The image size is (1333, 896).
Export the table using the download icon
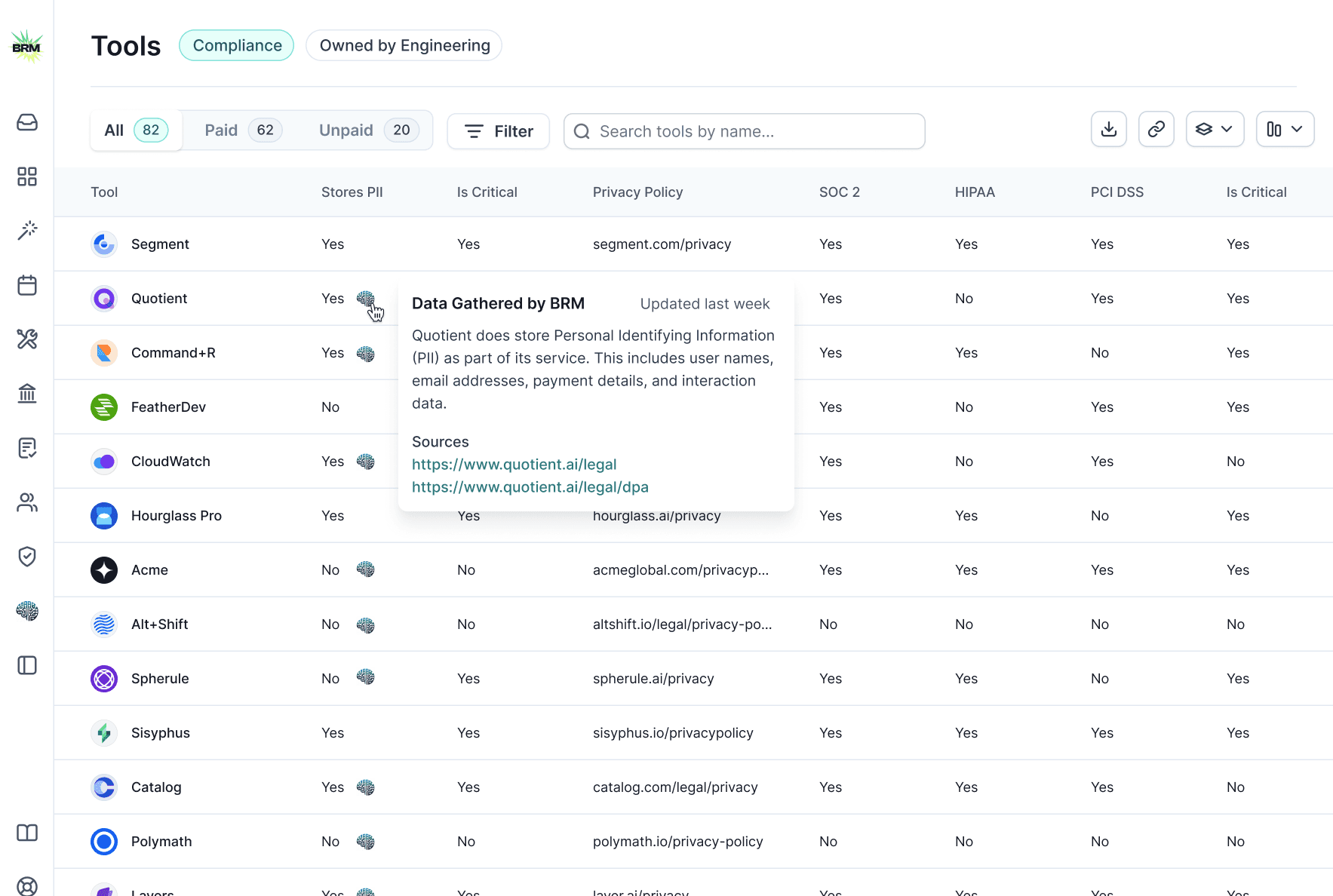(1108, 129)
